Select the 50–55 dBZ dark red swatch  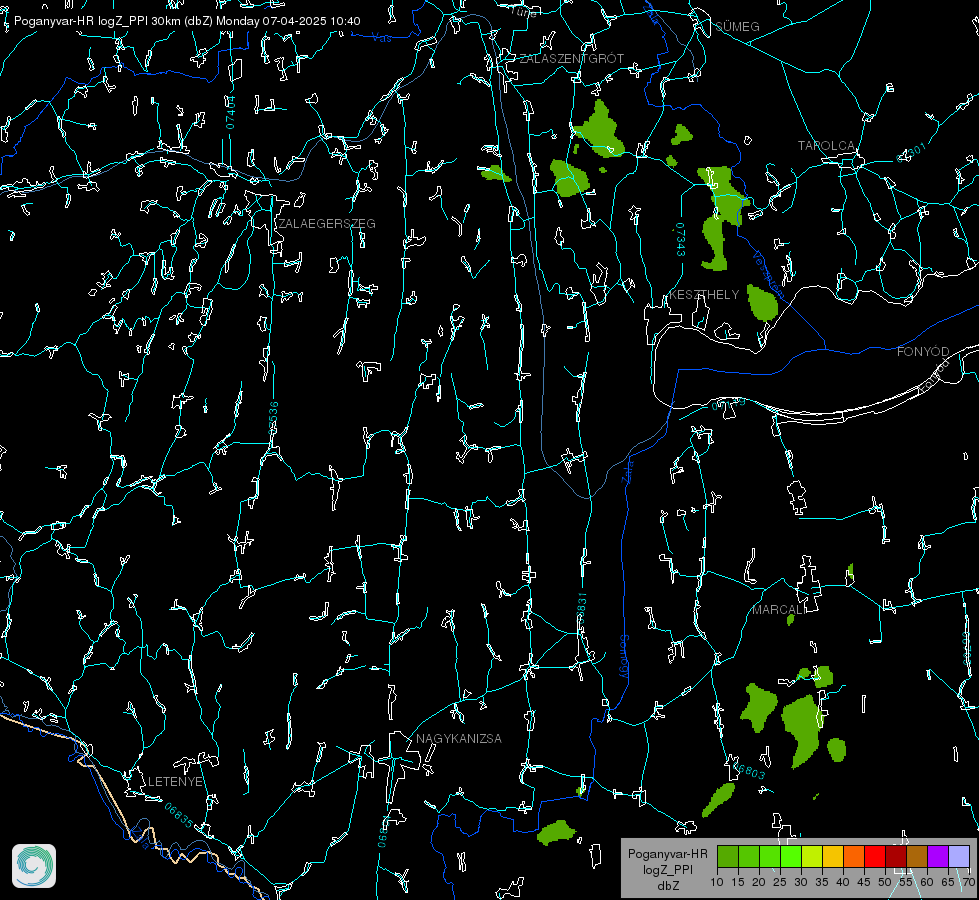click(x=896, y=856)
